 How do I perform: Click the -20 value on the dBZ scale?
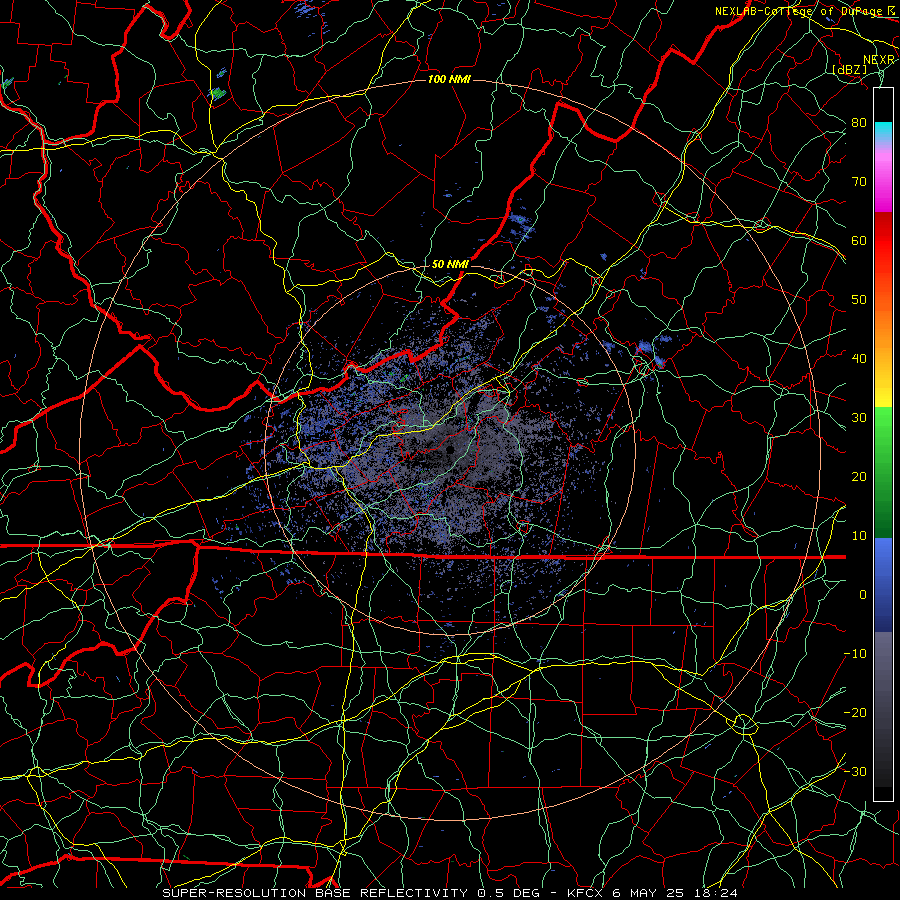pyautogui.click(x=855, y=713)
